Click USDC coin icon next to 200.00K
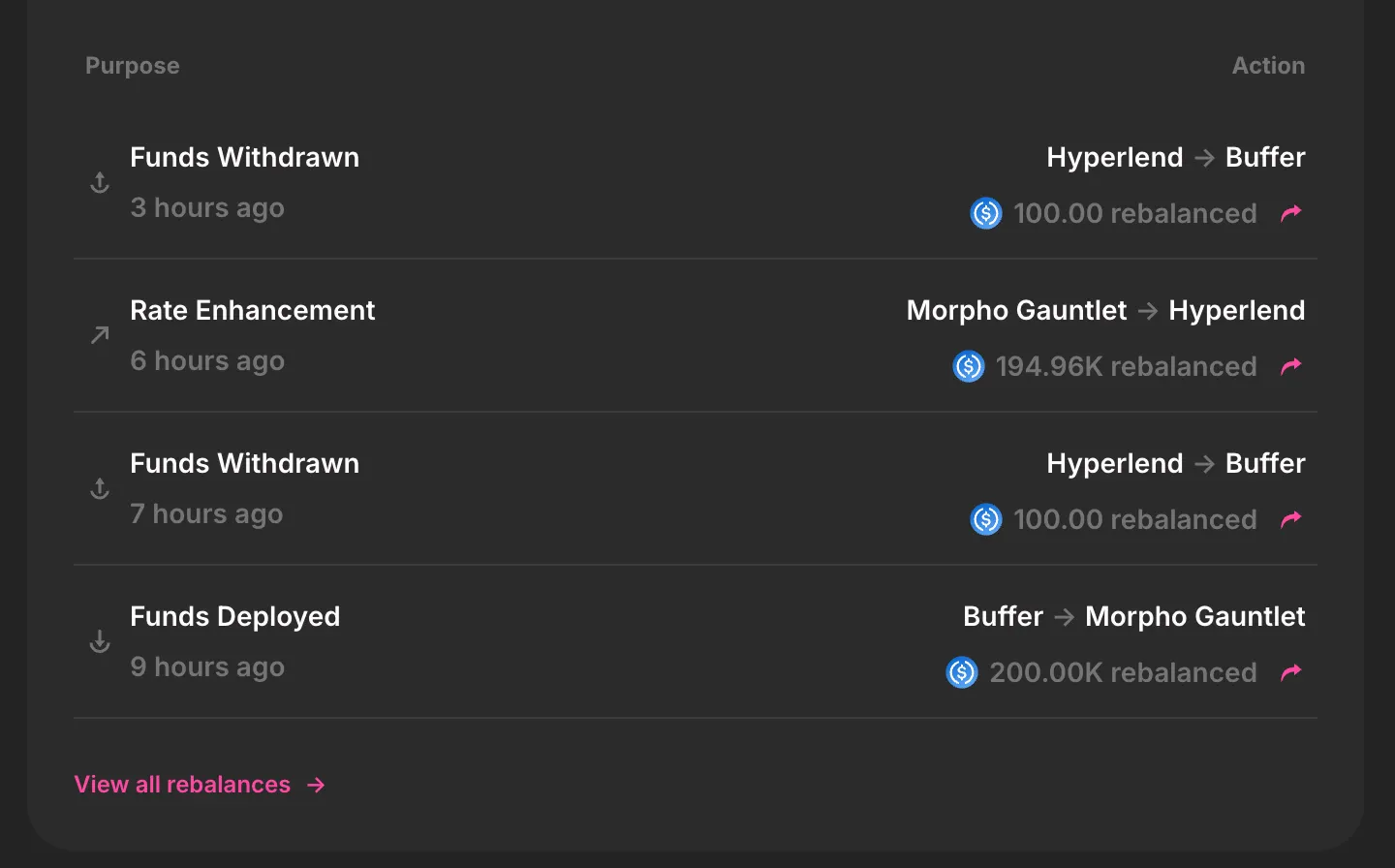This screenshot has width=1395, height=868. [962, 672]
